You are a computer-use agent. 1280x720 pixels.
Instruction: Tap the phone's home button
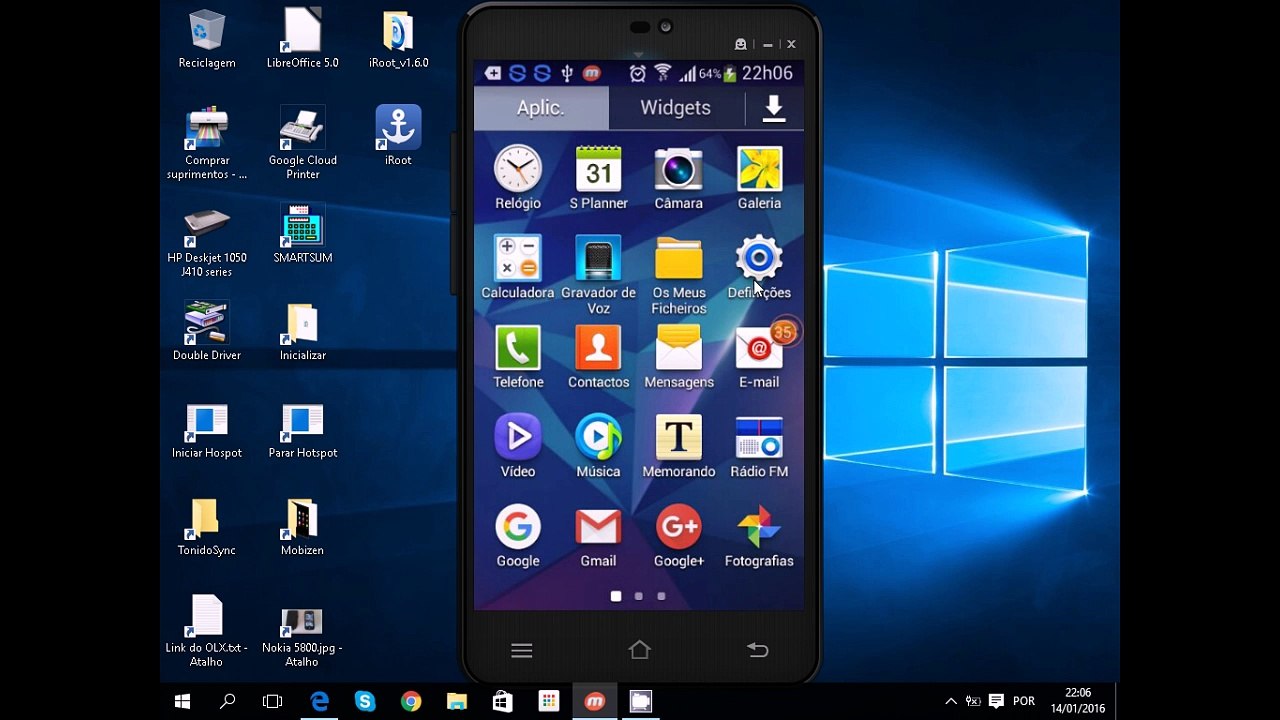(639, 650)
